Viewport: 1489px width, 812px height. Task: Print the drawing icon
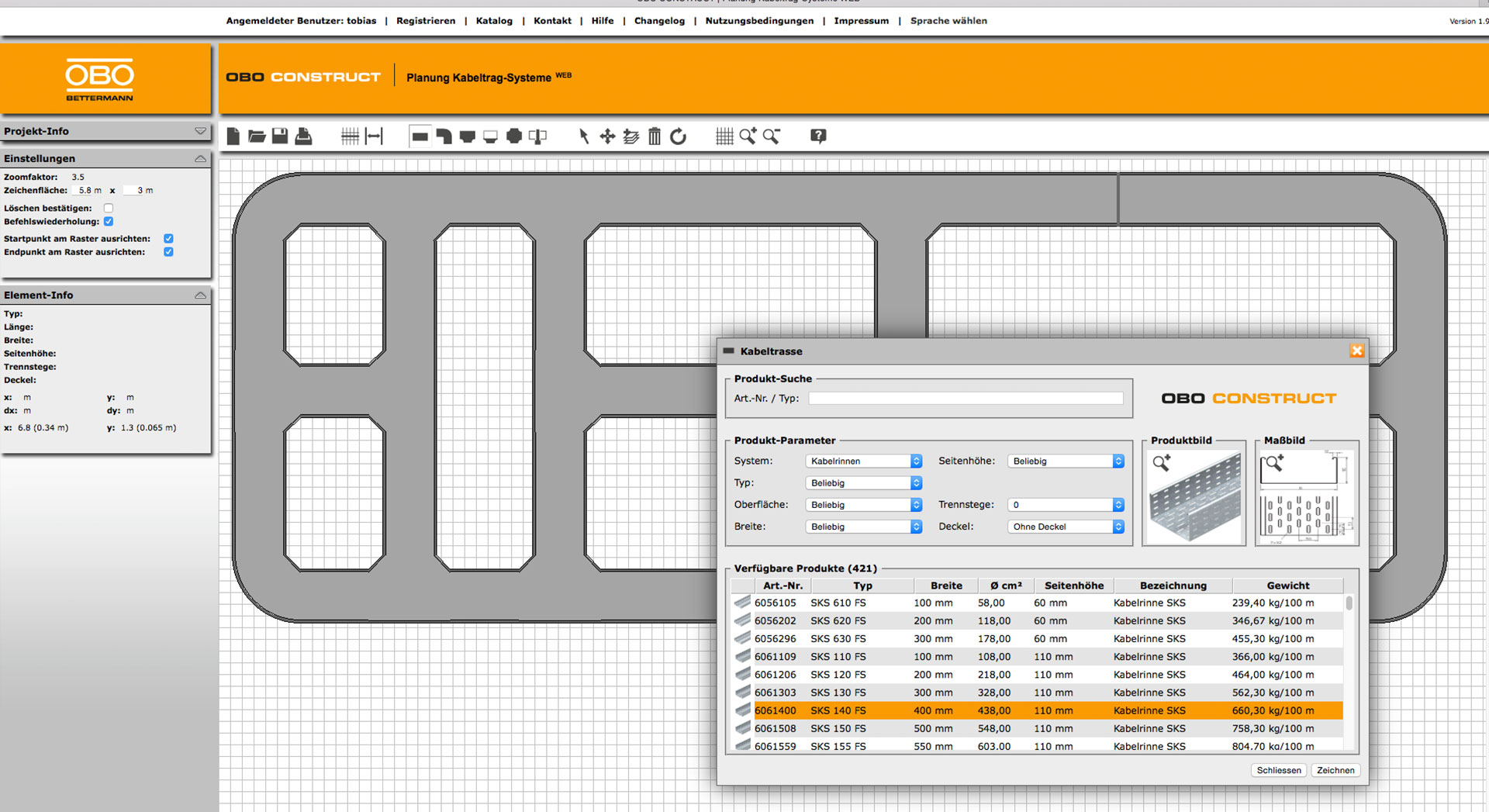pos(303,136)
